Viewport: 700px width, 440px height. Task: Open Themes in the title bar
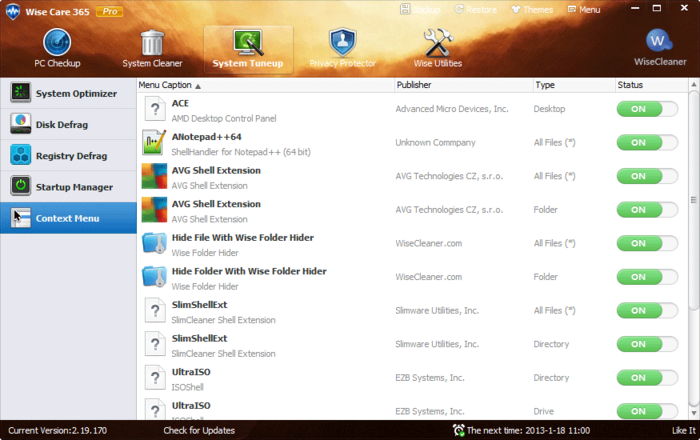click(532, 9)
